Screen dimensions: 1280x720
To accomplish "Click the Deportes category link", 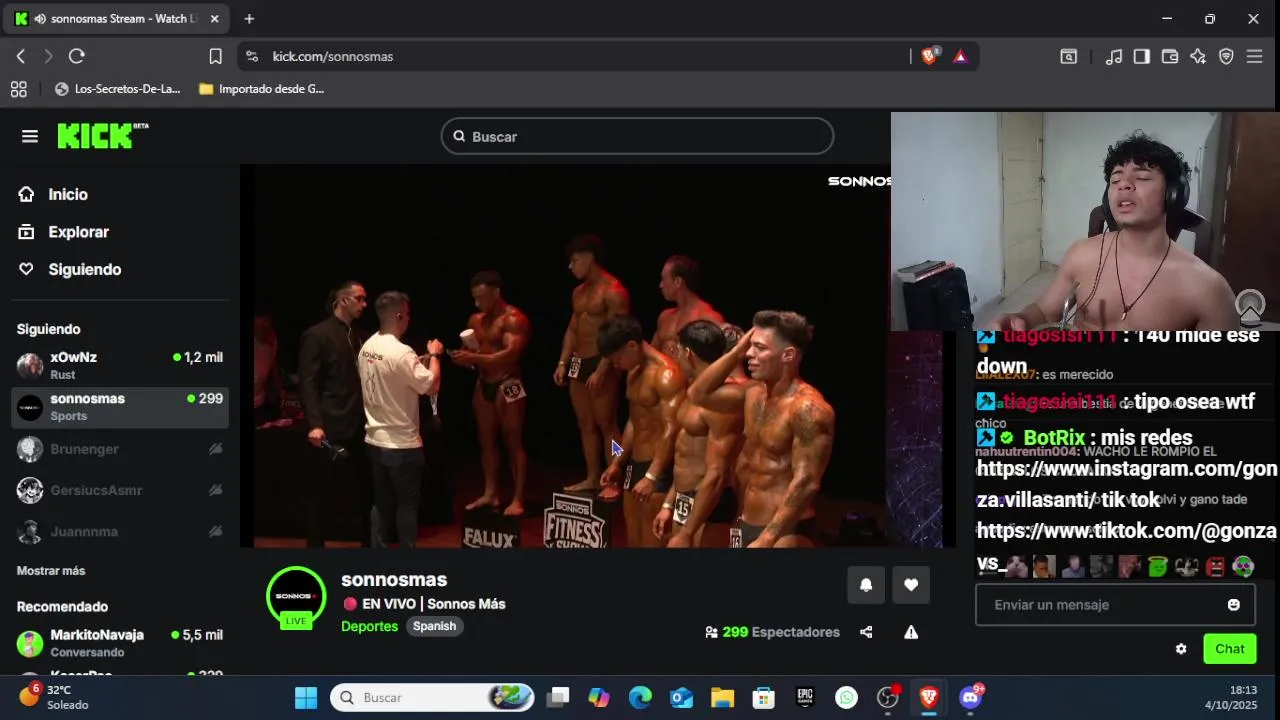I will pyautogui.click(x=369, y=626).
